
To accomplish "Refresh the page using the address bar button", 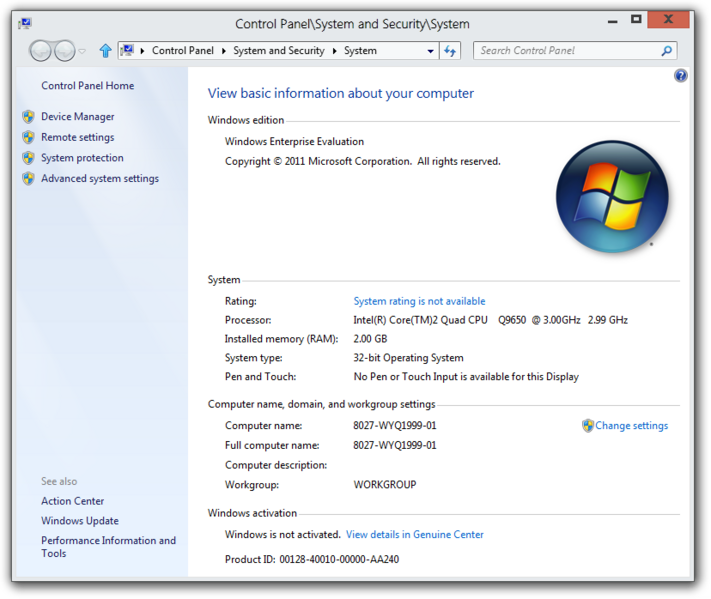I will coord(450,51).
